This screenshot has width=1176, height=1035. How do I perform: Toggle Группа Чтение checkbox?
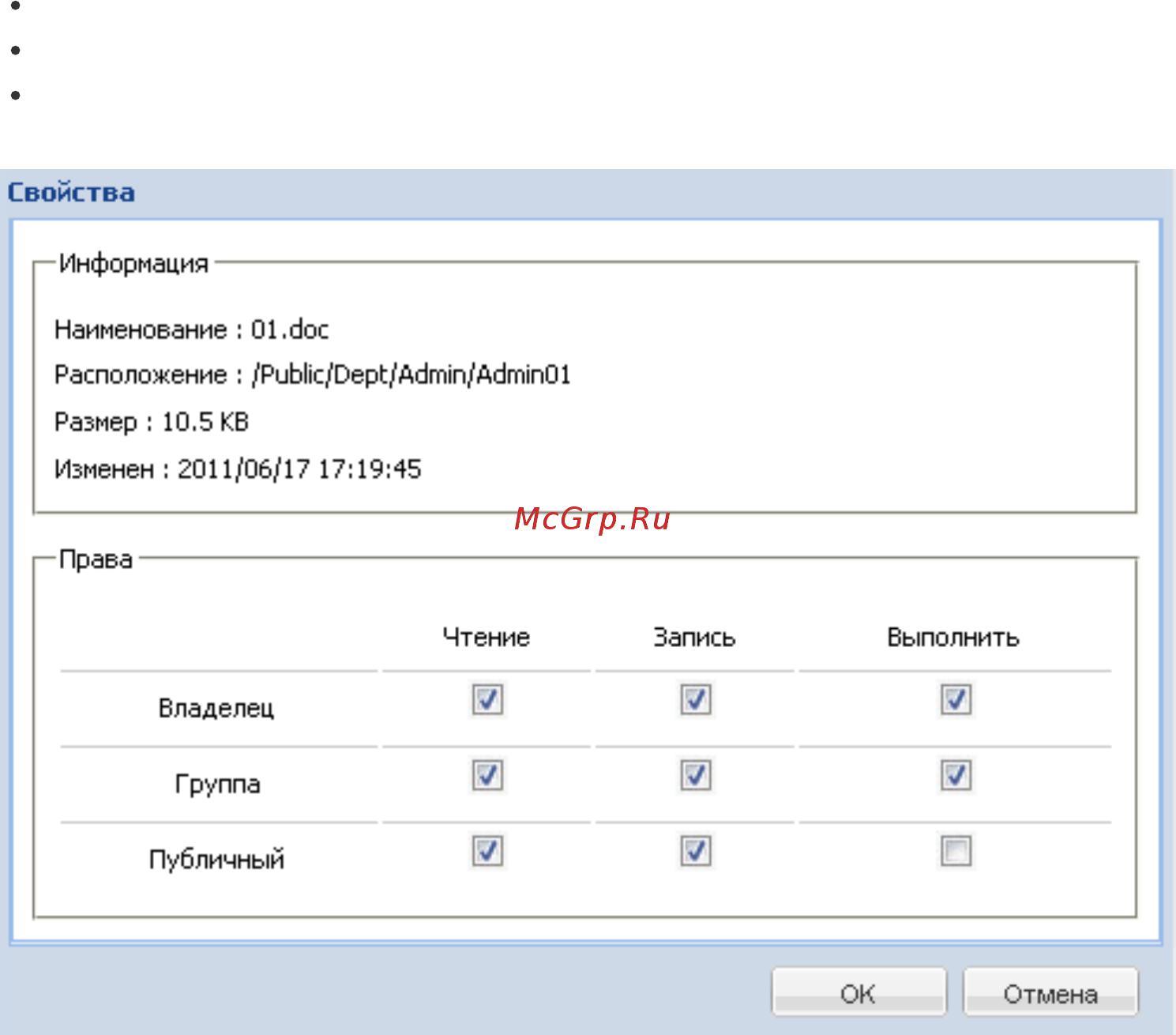[x=487, y=775]
